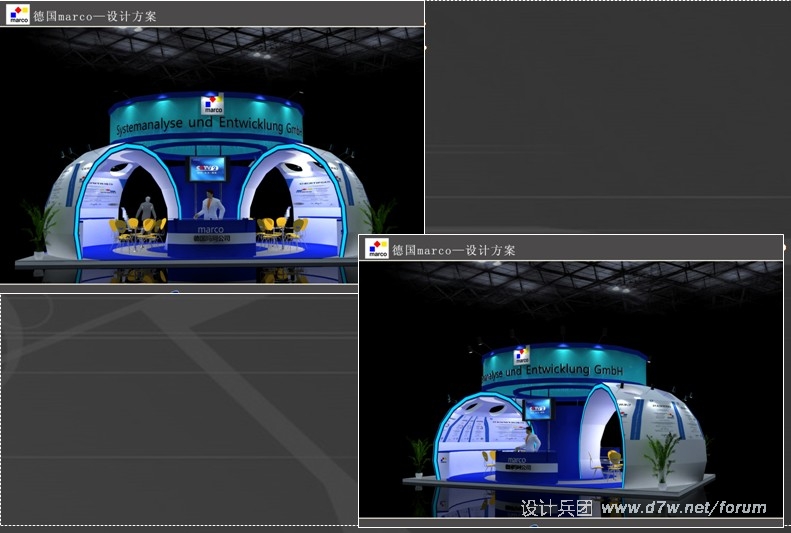This screenshot has width=791, height=533.
Task: Click the Systemanalyse und Entwicklung banner in the front view
Action: click(x=208, y=129)
